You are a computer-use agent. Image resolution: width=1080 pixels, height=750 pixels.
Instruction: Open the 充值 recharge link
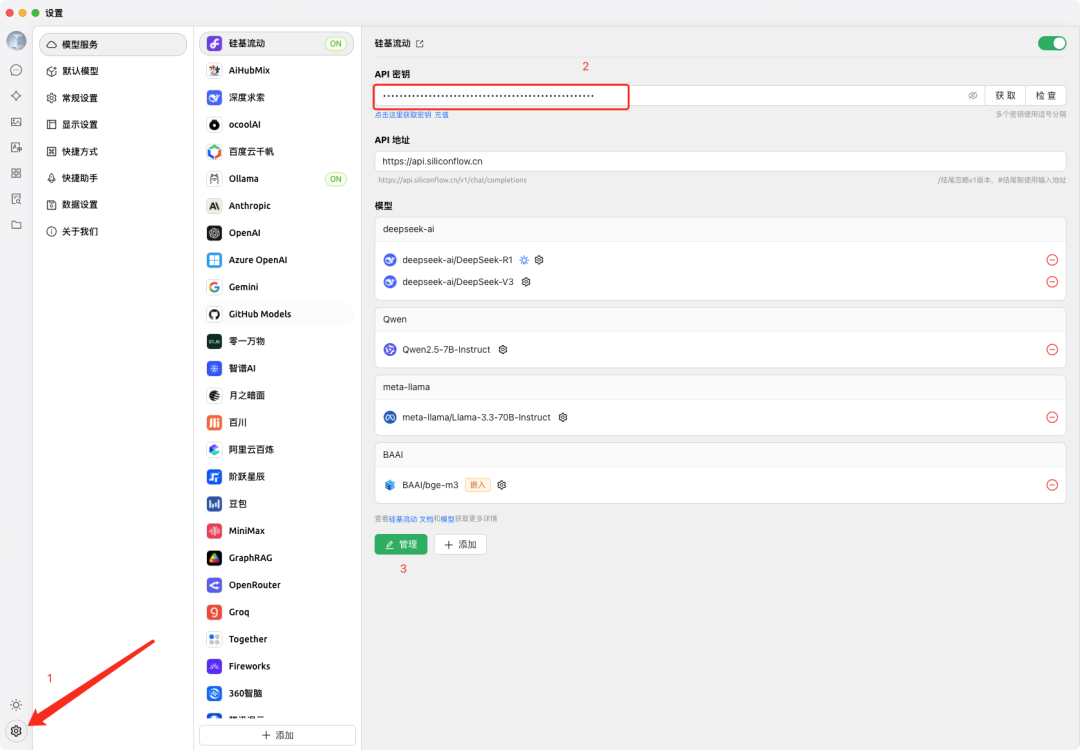(x=442, y=115)
